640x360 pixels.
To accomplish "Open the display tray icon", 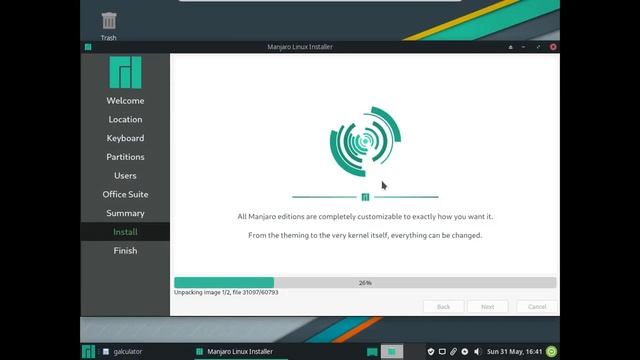I will pos(442,351).
